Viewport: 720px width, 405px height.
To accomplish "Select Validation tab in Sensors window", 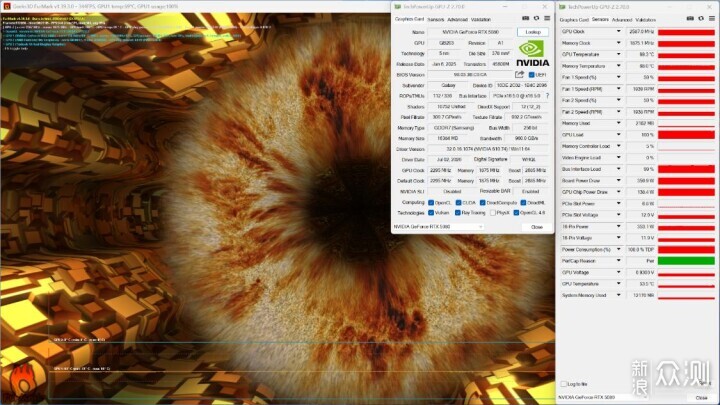I will (x=646, y=20).
